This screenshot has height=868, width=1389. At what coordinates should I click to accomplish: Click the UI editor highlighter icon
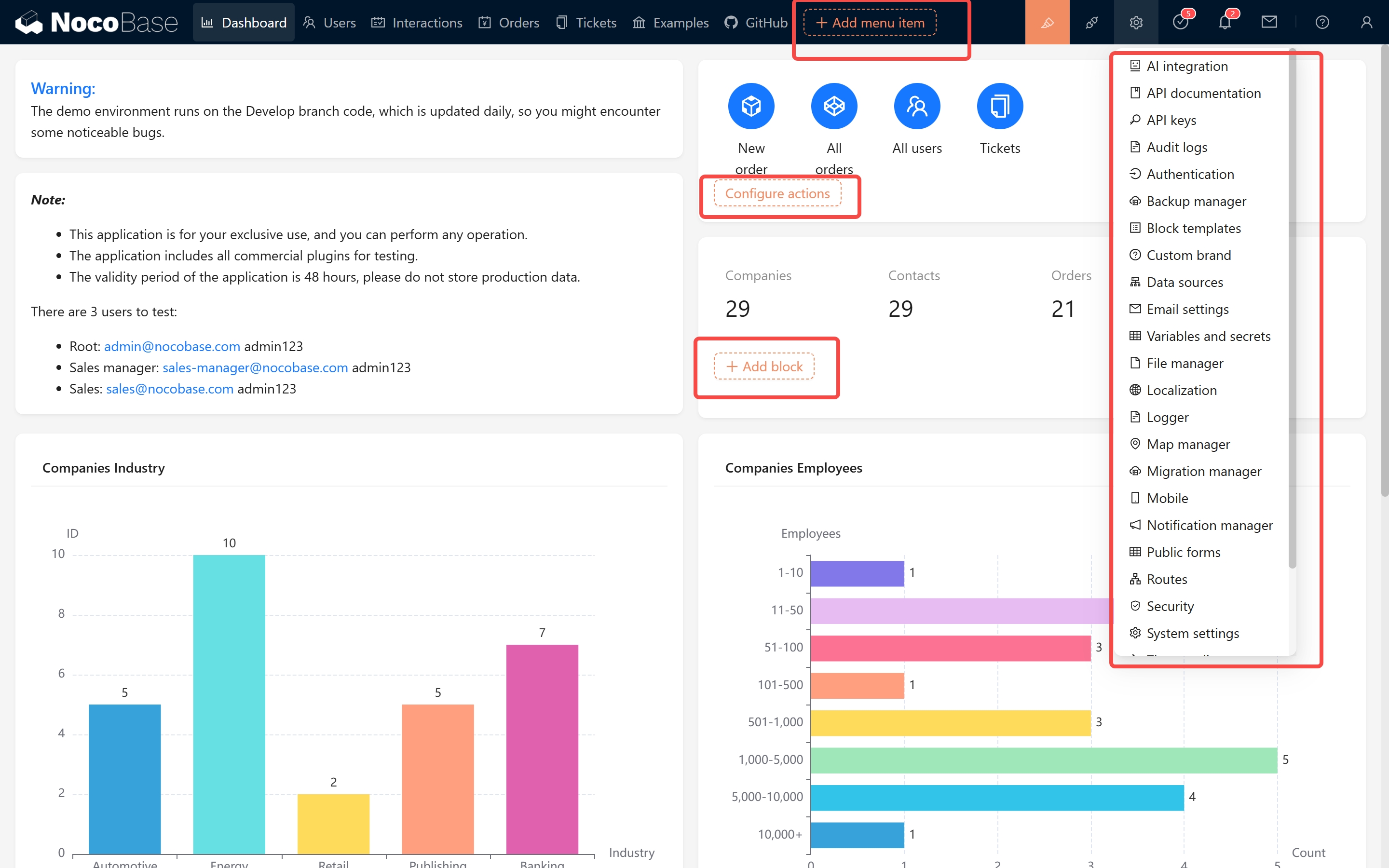tap(1047, 22)
